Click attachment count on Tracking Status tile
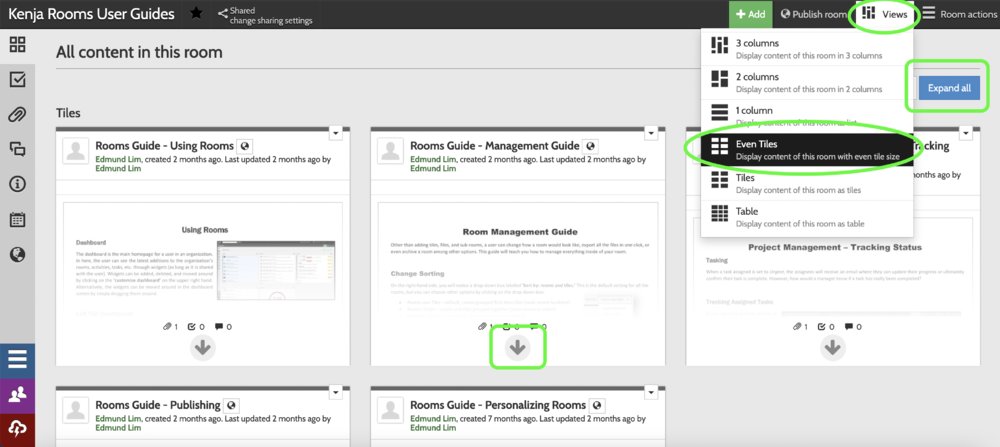Screen dimensions: 1000x447 800,326
